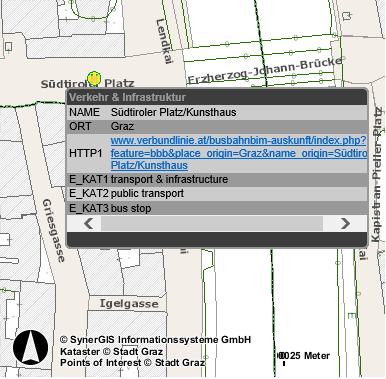Viewport: 386px width, 379px height.
Task: Select the name value Südtiroler Platz/Kunsthaus
Action: click(x=174, y=112)
